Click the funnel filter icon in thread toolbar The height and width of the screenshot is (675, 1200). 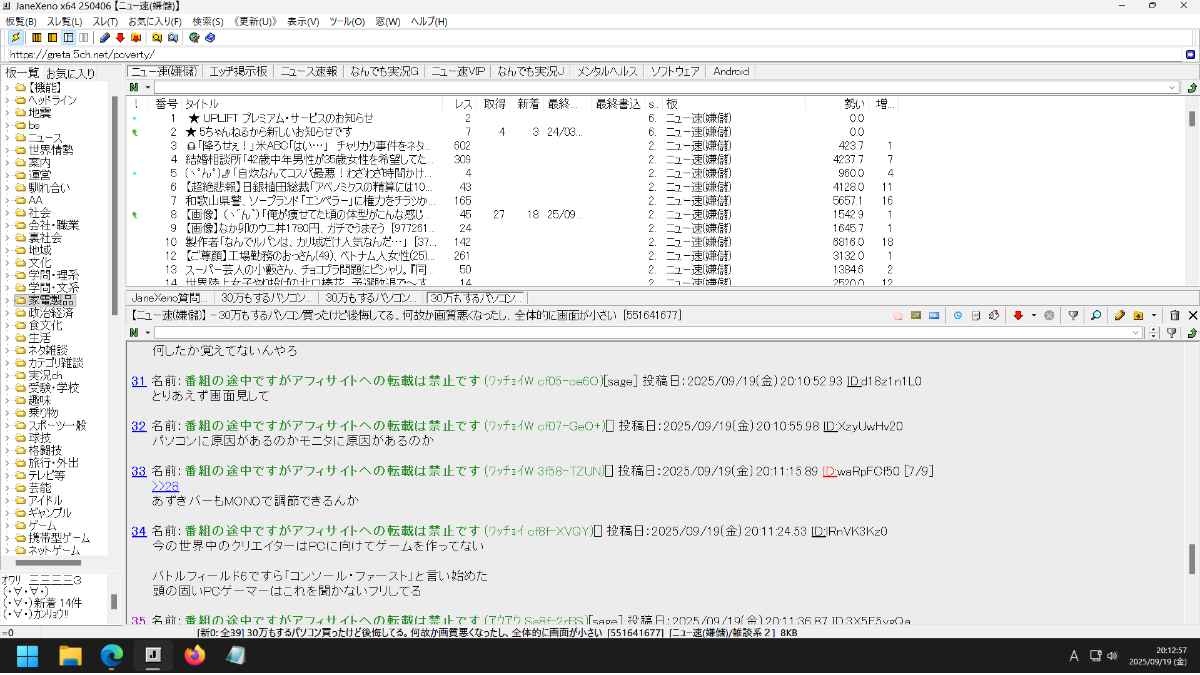[x=1073, y=315]
